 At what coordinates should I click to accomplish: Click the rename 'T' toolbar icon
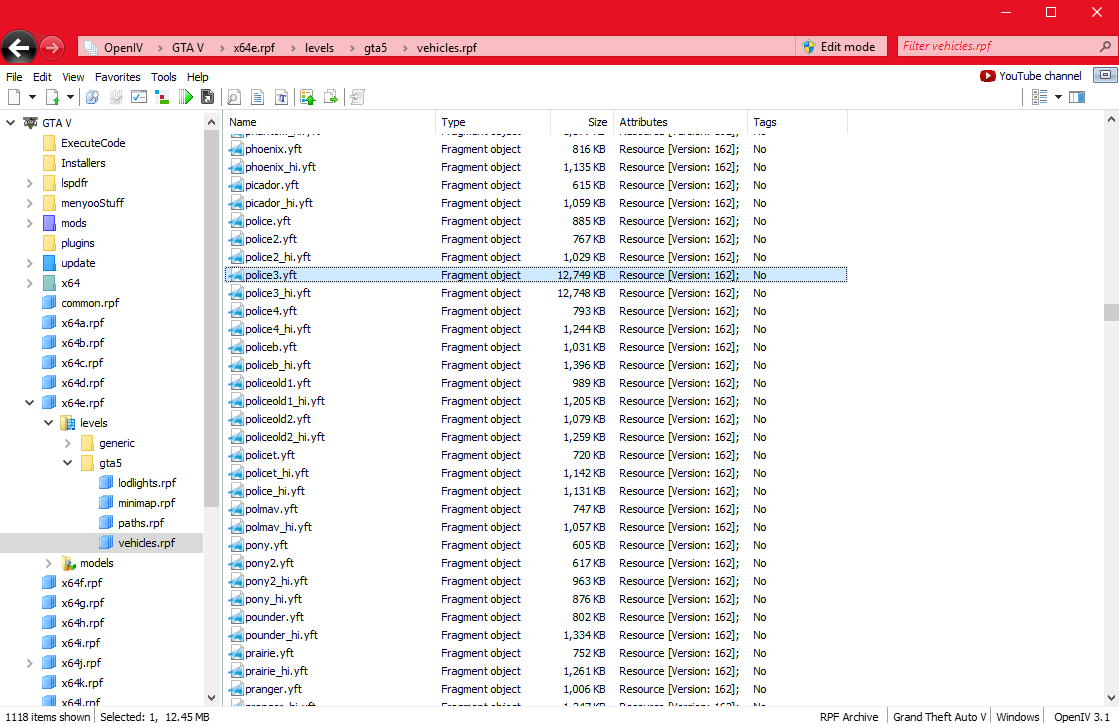[282, 97]
